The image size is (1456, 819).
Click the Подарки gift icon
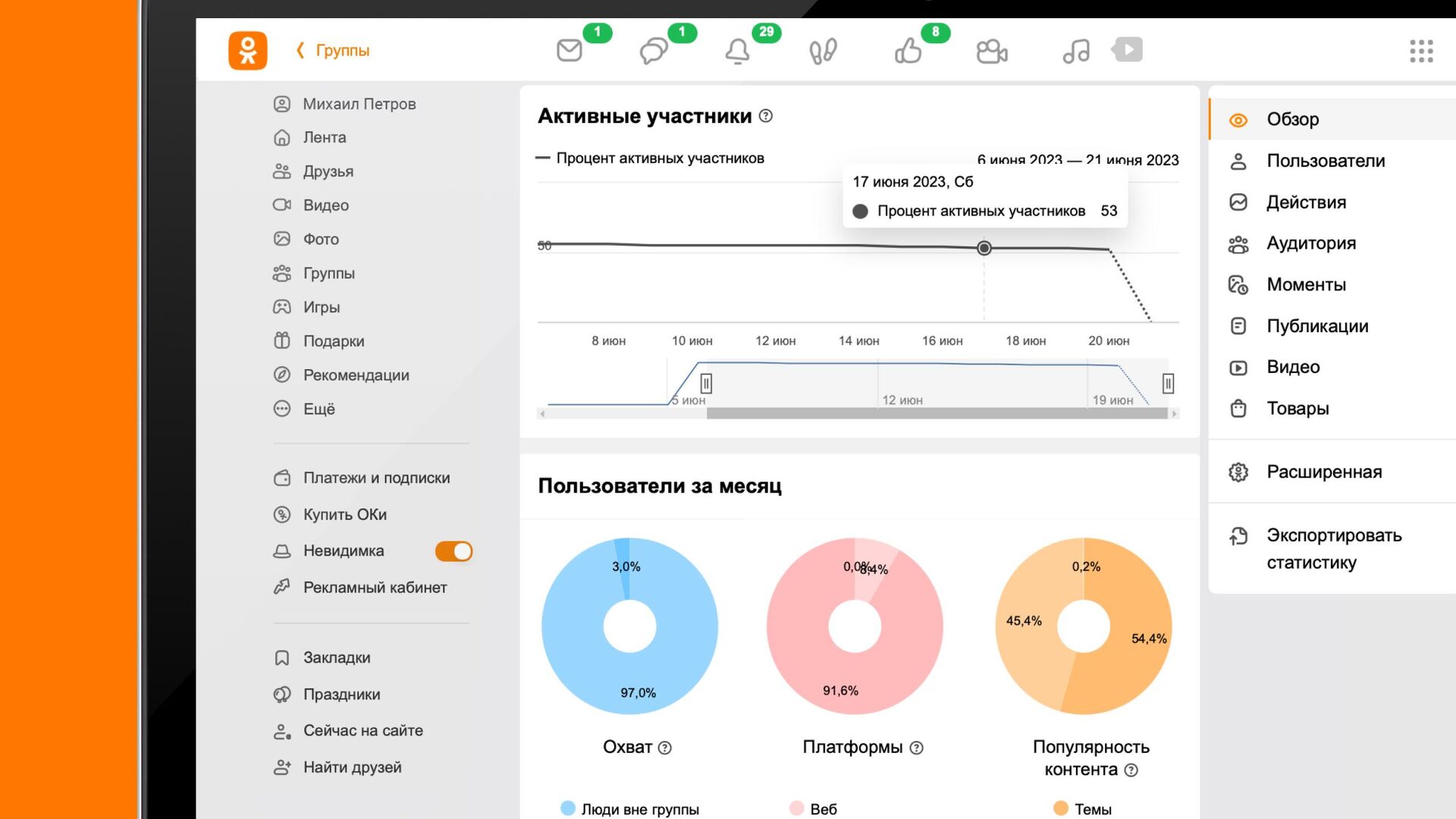282,341
